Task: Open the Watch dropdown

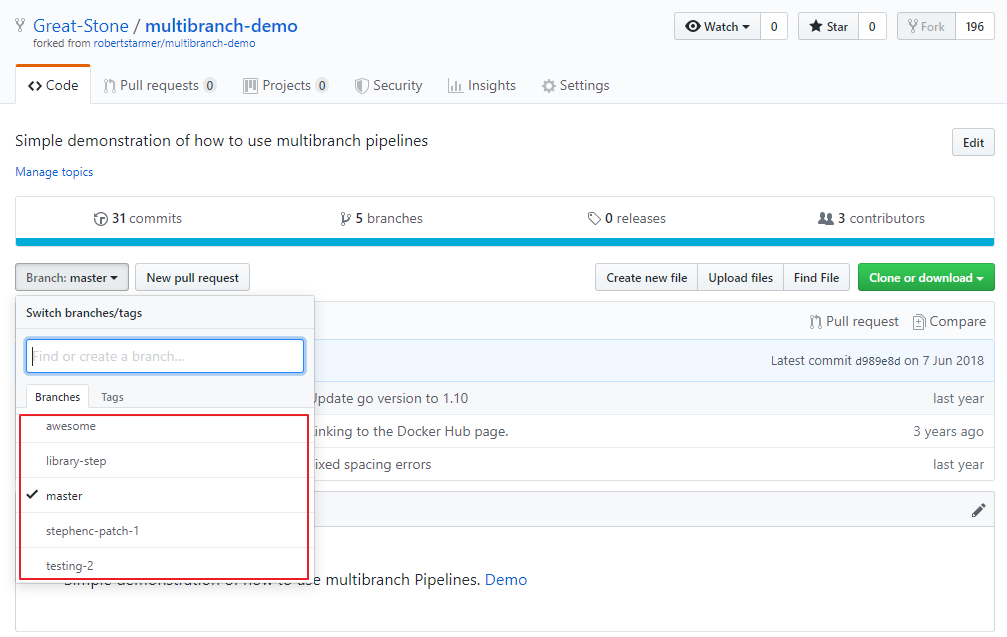Action: click(x=717, y=27)
